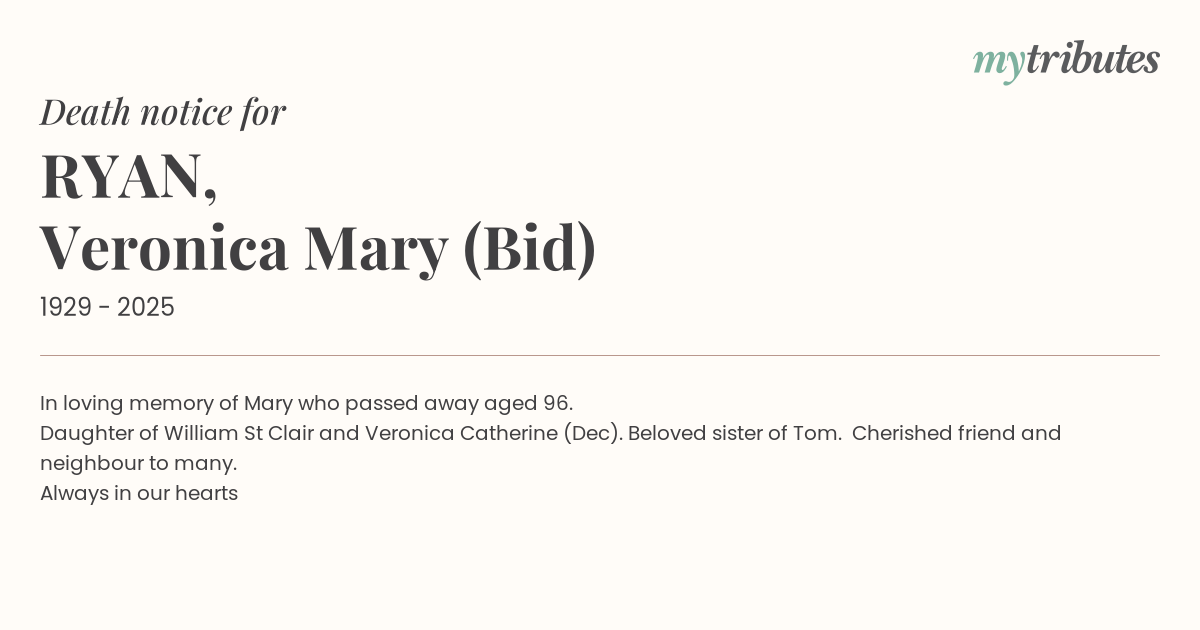
Task: Click the "tributes" dark part of logo
Action: click(1093, 60)
